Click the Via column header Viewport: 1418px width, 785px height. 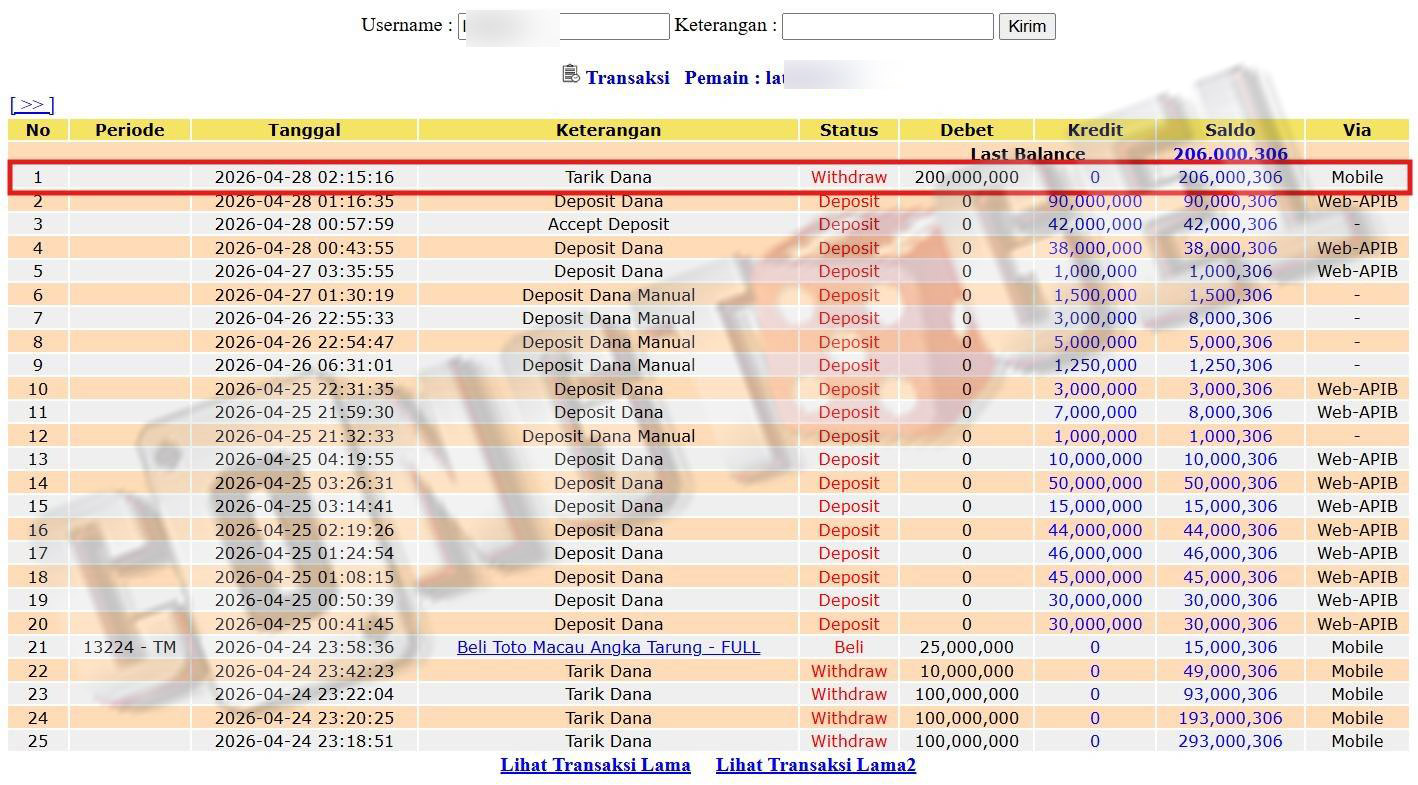(x=1357, y=130)
